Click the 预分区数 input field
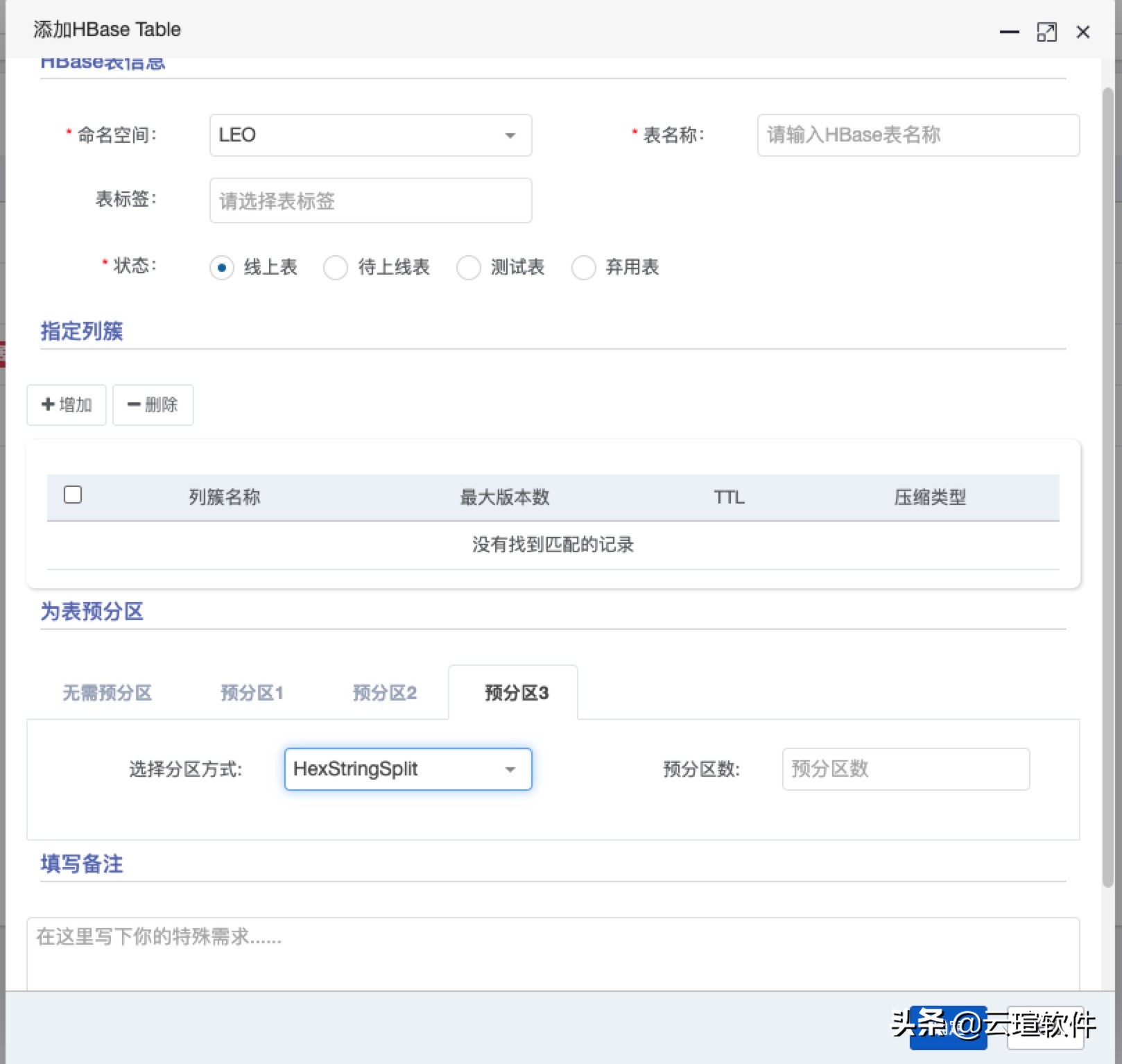The image size is (1122, 1064). tap(905, 769)
